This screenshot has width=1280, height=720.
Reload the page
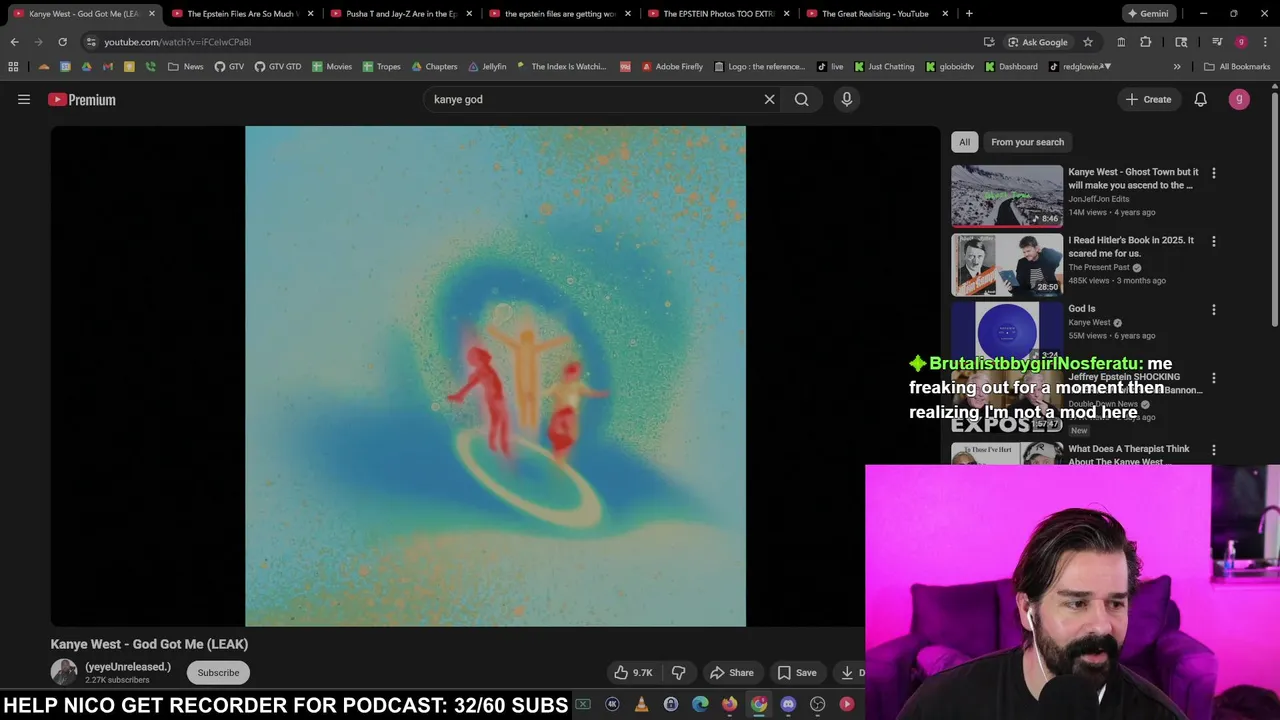[x=62, y=42]
